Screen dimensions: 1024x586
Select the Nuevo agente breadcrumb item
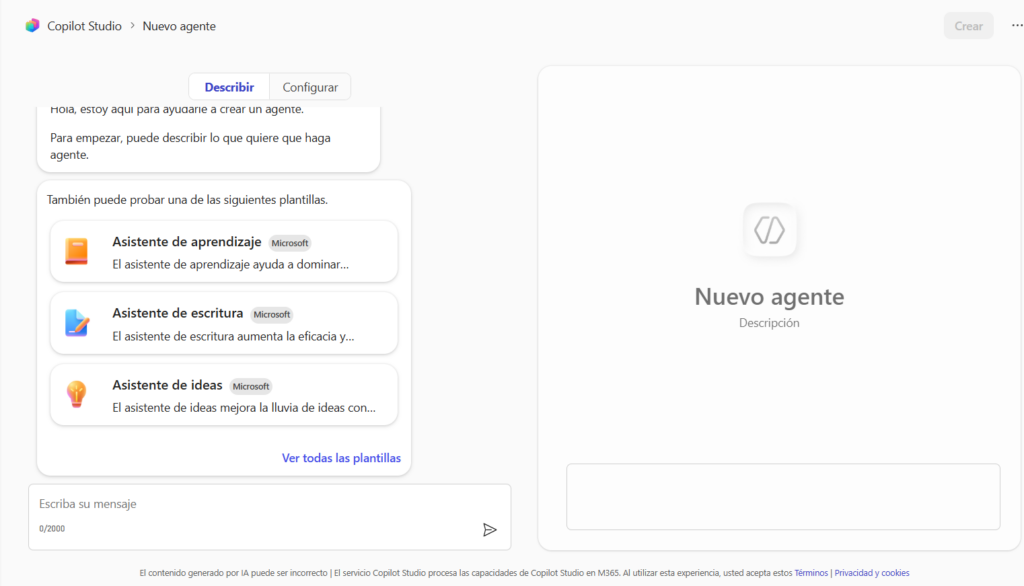click(179, 26)
